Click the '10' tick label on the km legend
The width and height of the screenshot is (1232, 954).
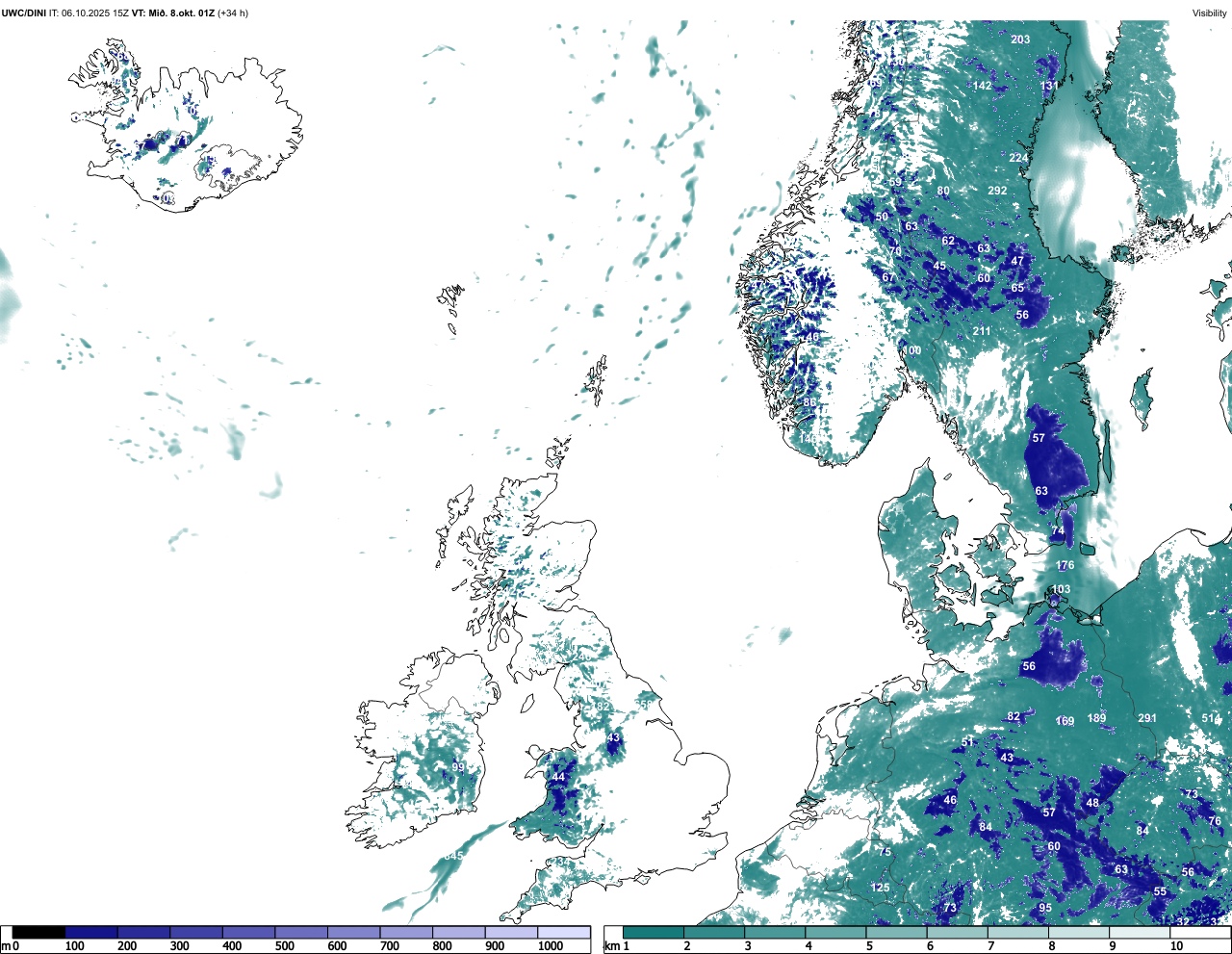[x=1177, y=946]
